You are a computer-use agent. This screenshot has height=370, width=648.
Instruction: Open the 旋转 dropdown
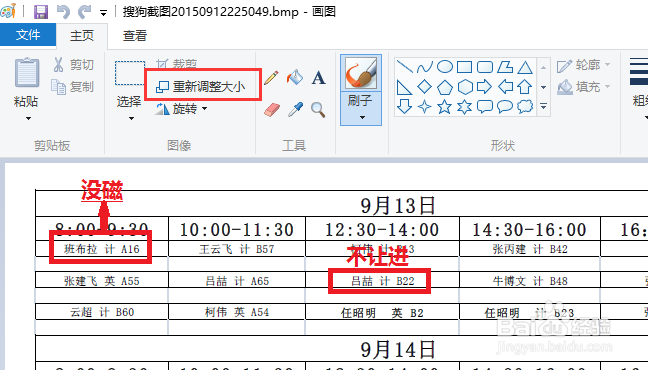point(181,109)
